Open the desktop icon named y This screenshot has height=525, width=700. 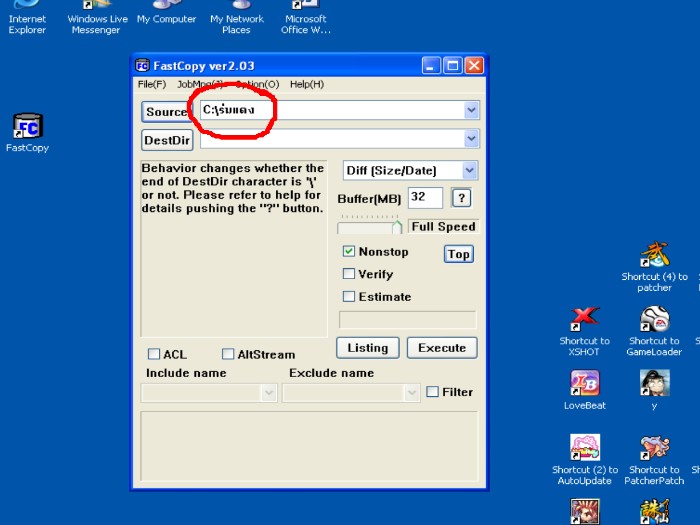(x=654, y=390)
